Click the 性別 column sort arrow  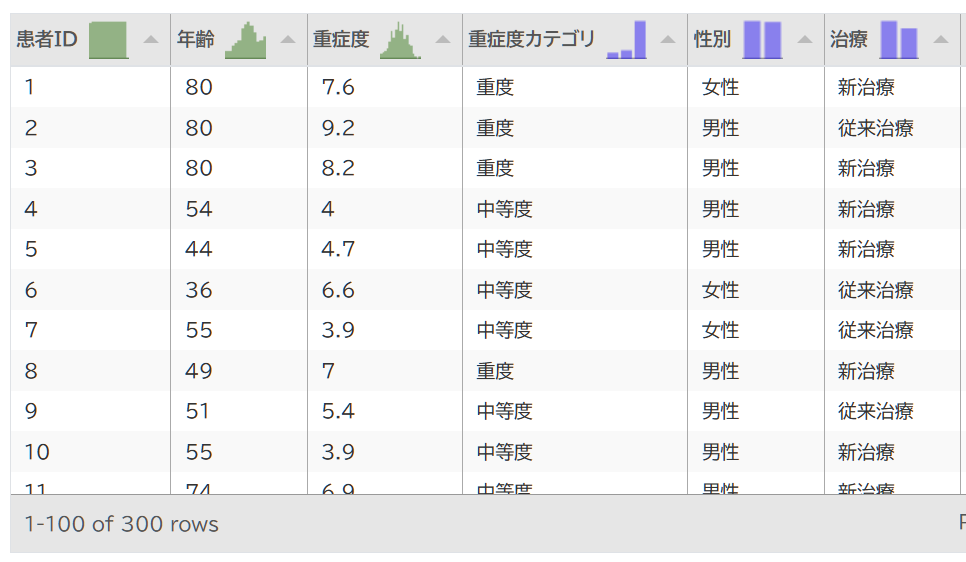pyautogui.click(x=804, y=40)
